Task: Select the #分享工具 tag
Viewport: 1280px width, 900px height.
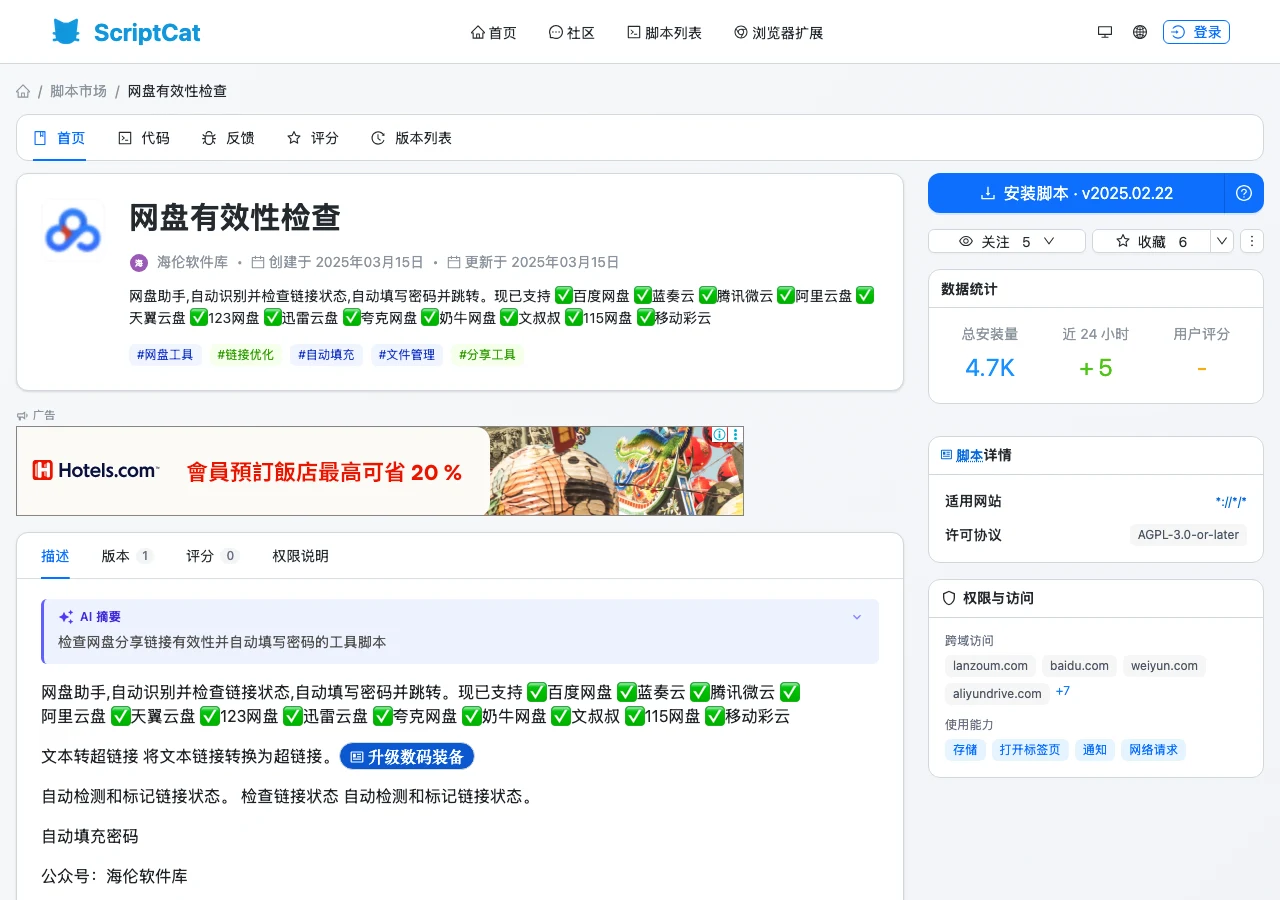Action: coord(488,354)
